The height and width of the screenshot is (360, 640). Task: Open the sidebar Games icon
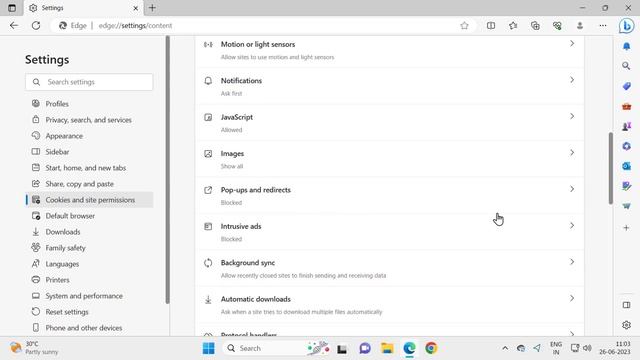click(x=626, y=127)
